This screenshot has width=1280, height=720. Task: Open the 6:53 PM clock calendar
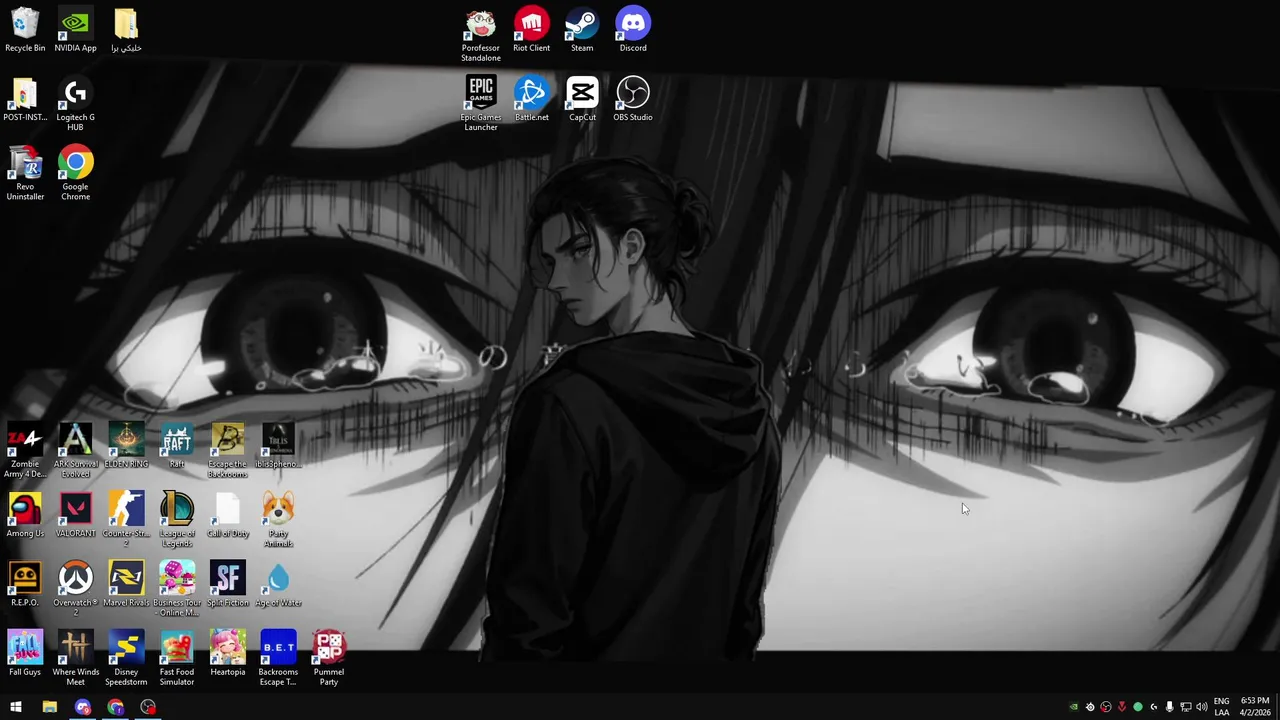(1255, 707)
